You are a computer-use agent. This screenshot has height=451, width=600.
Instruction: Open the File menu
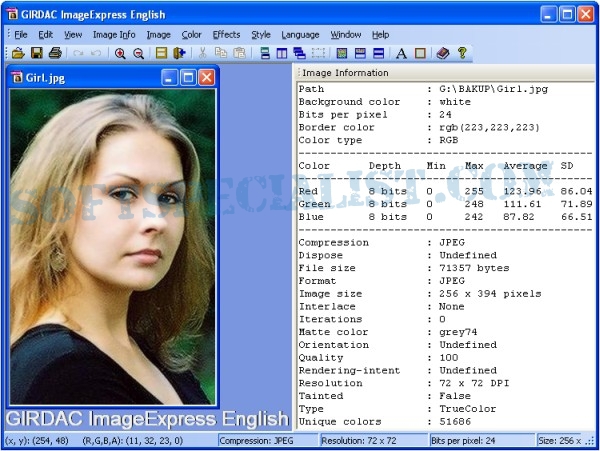pyautogui.click(x=21, y=34)
